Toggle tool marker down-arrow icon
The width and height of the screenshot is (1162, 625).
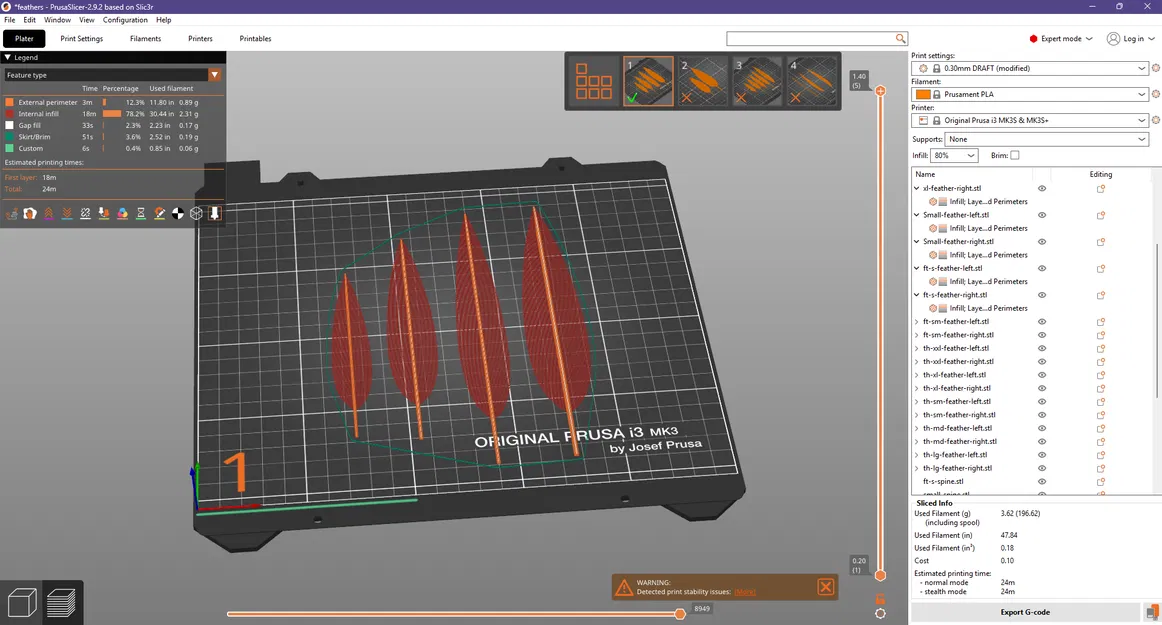[215, 214]
